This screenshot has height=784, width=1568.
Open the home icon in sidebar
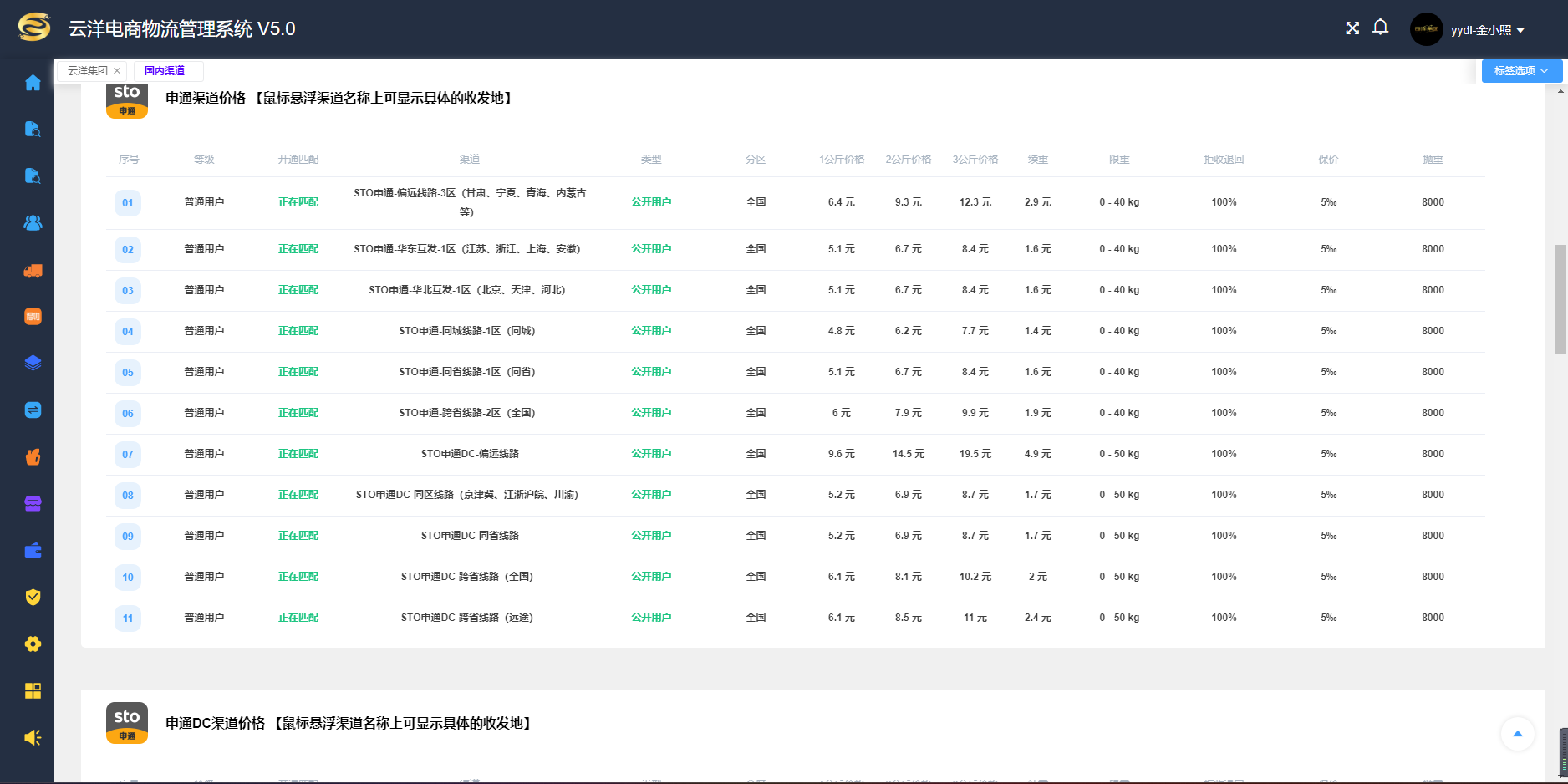(33, 83)
